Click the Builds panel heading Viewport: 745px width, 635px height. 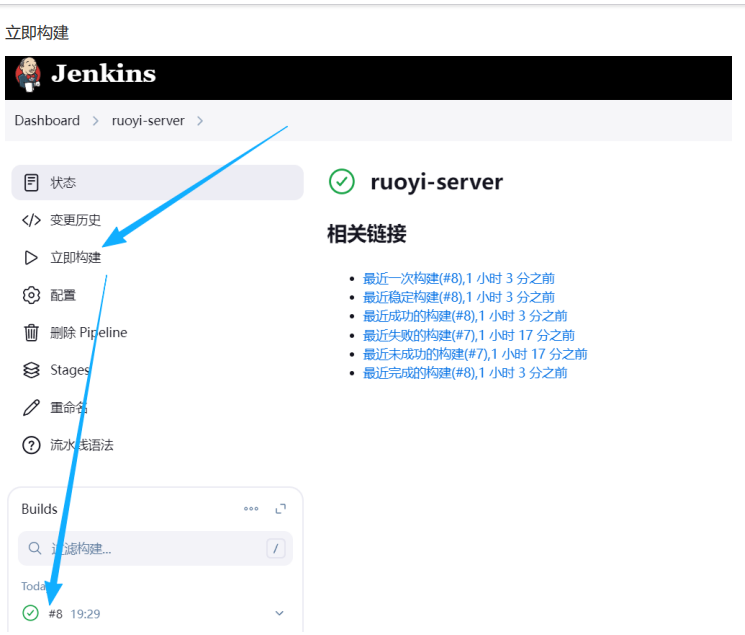(x=39, y=509)
